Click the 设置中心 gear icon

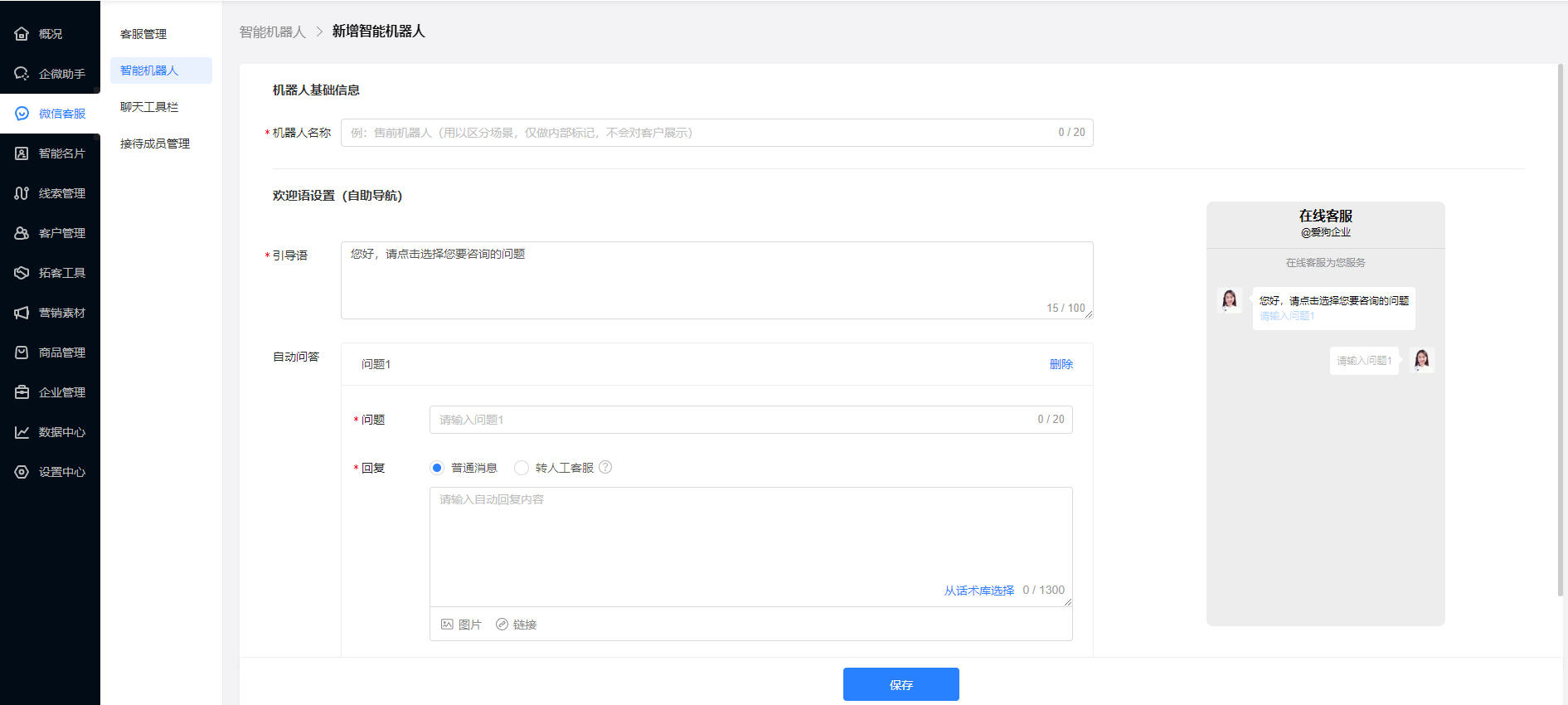22,472
